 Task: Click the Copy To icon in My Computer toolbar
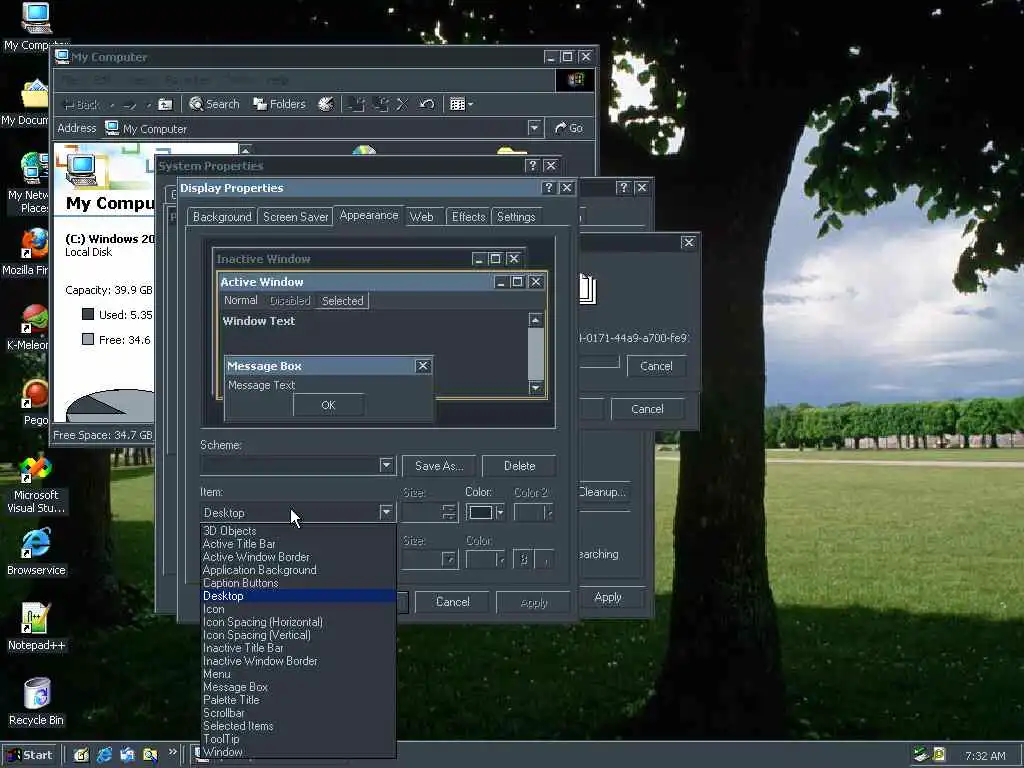381,104
